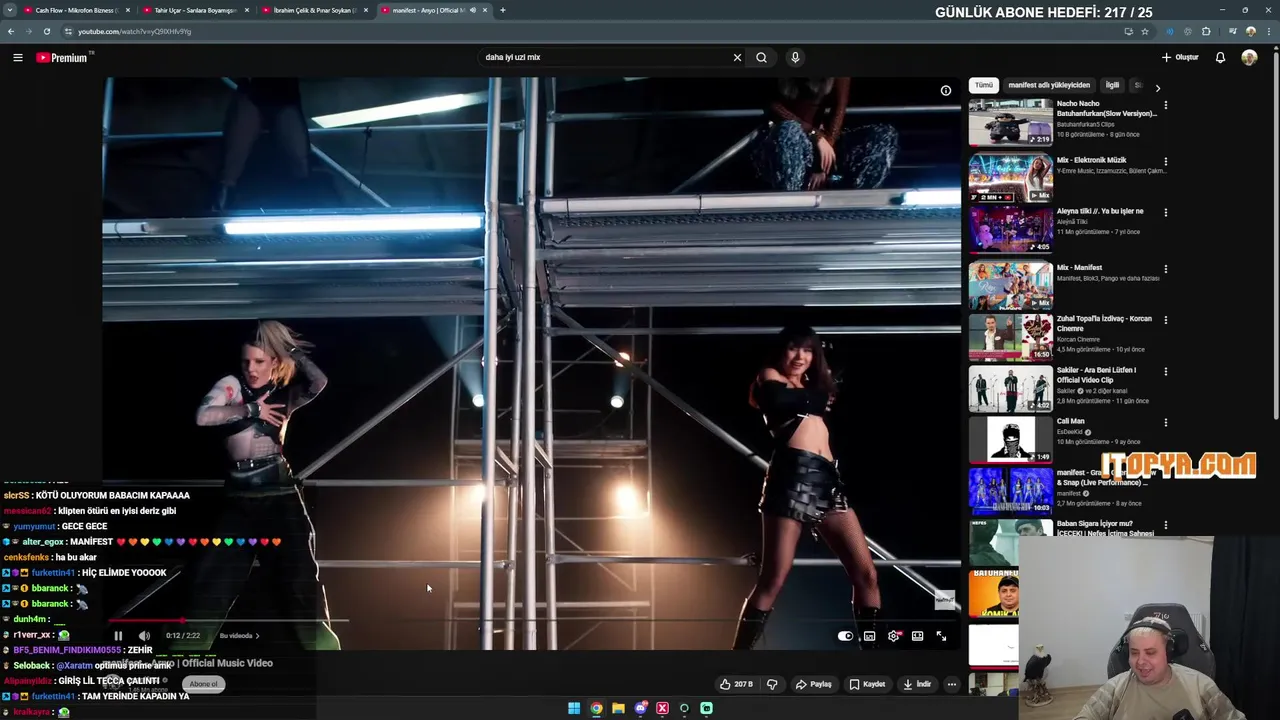Toggle autoplay switch in player
The image size is (1280, 720).
coord(845,636)
